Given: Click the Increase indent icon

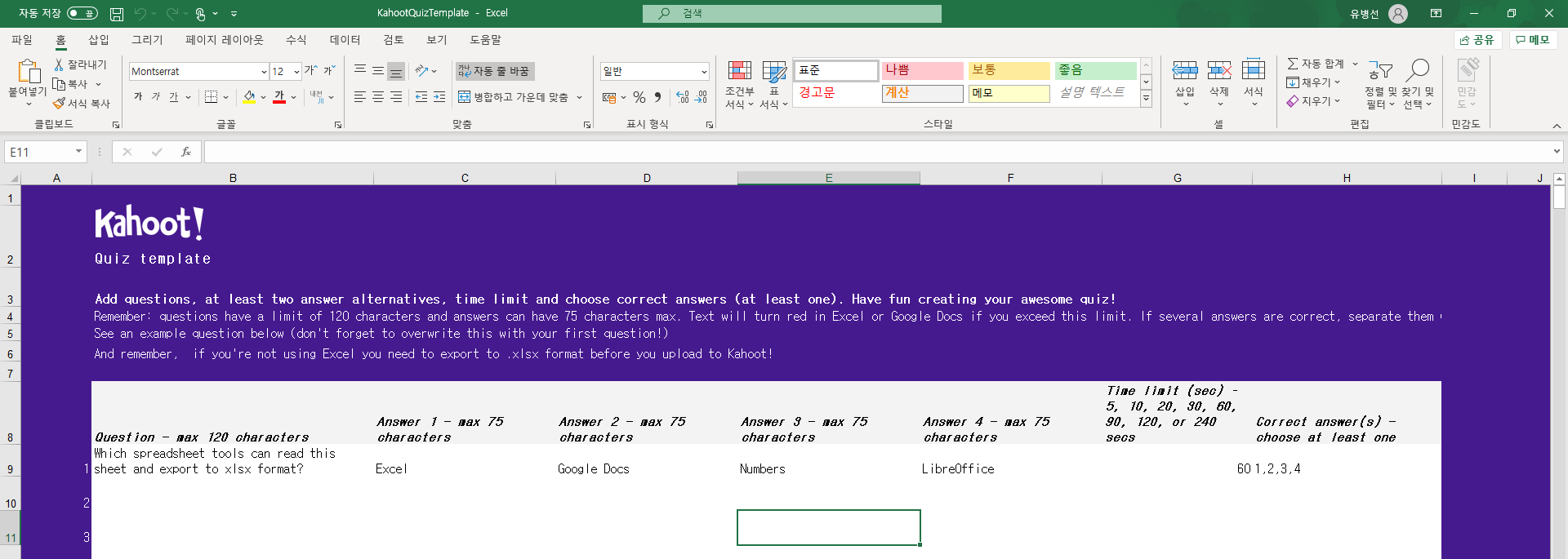Looking at the screenshot, I should [x=439, y=97].
